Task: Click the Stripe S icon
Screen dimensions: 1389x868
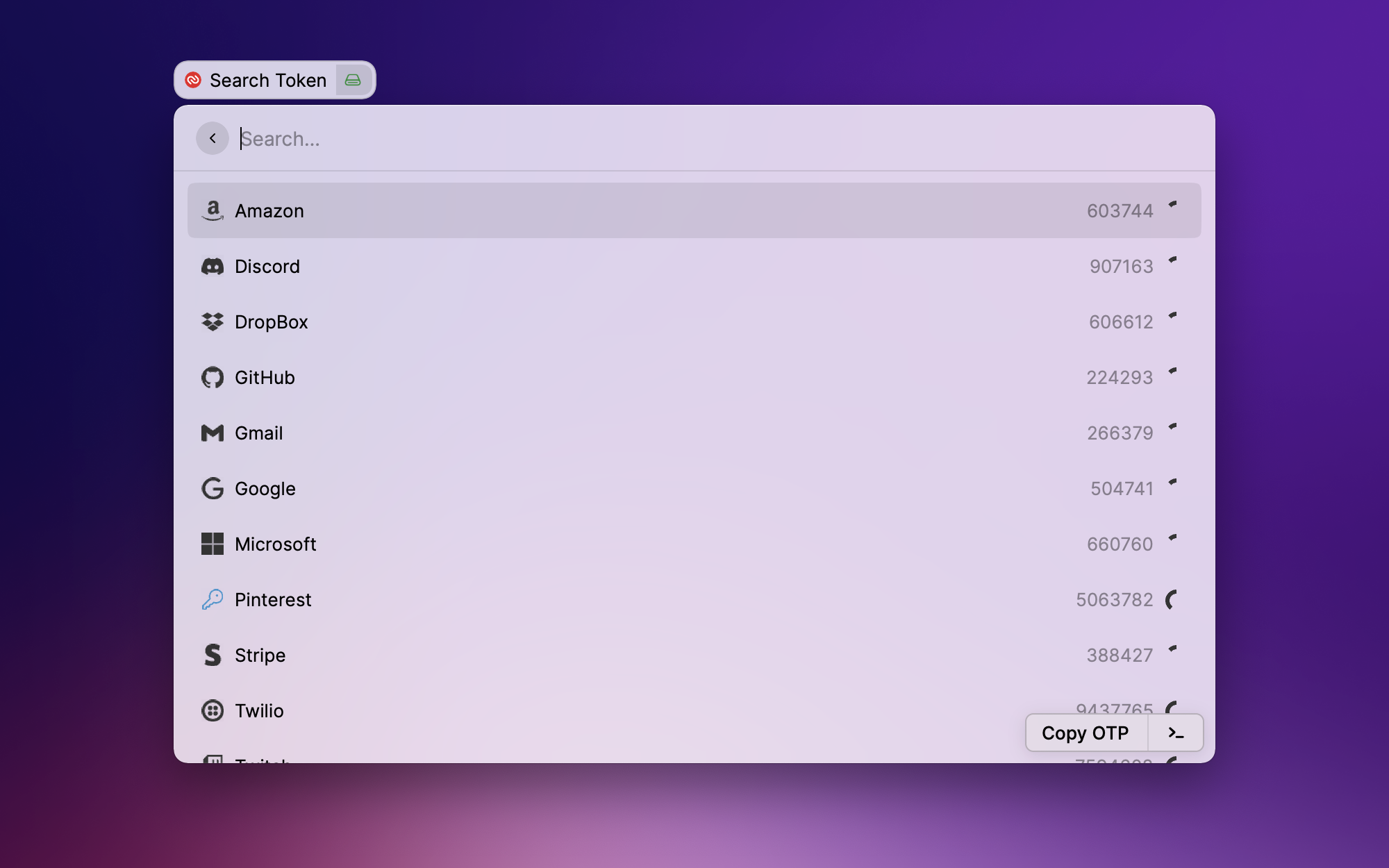Action: click(x=213, y=655)
